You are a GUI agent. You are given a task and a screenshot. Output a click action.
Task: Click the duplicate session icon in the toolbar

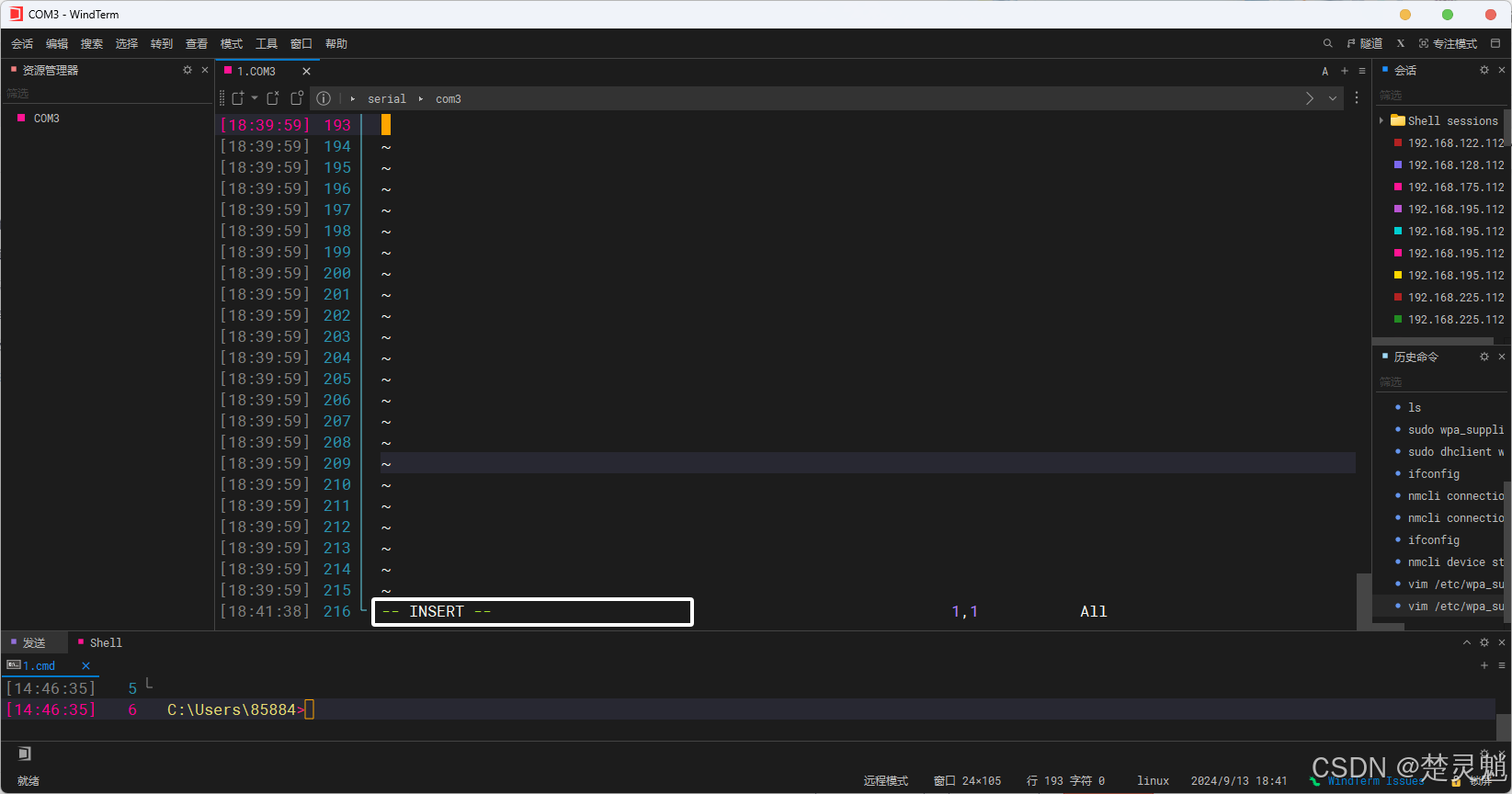click(273, 98)
